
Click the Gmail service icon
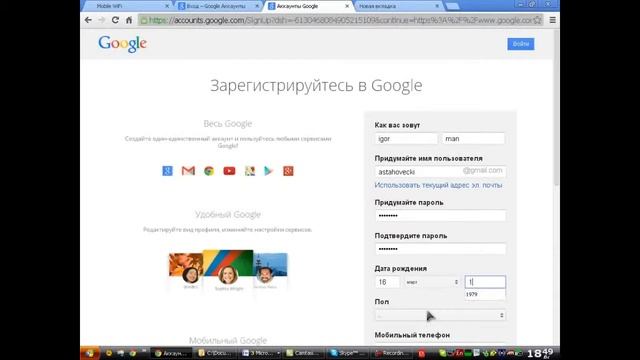(x=188, y=171)
